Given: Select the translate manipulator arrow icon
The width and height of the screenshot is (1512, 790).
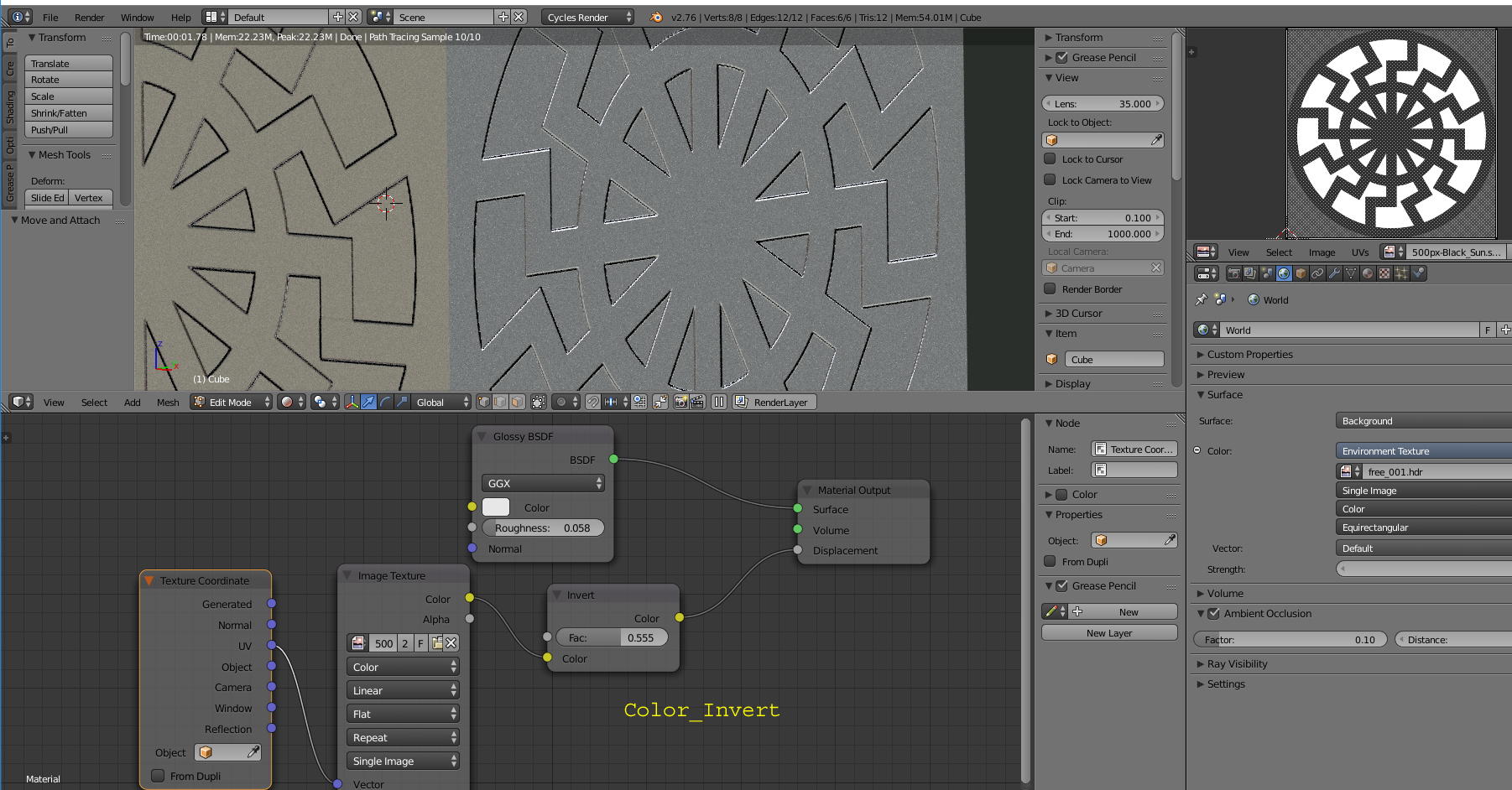Looking at the screenshot, I should coord(368,403).
